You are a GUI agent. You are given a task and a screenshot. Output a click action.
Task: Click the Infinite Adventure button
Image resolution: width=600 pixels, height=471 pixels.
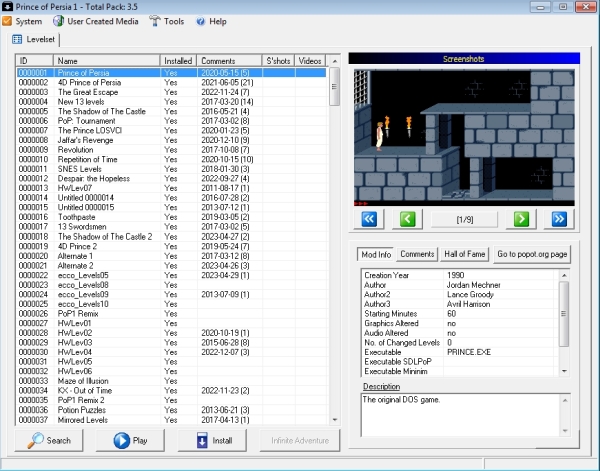[300, 440]
